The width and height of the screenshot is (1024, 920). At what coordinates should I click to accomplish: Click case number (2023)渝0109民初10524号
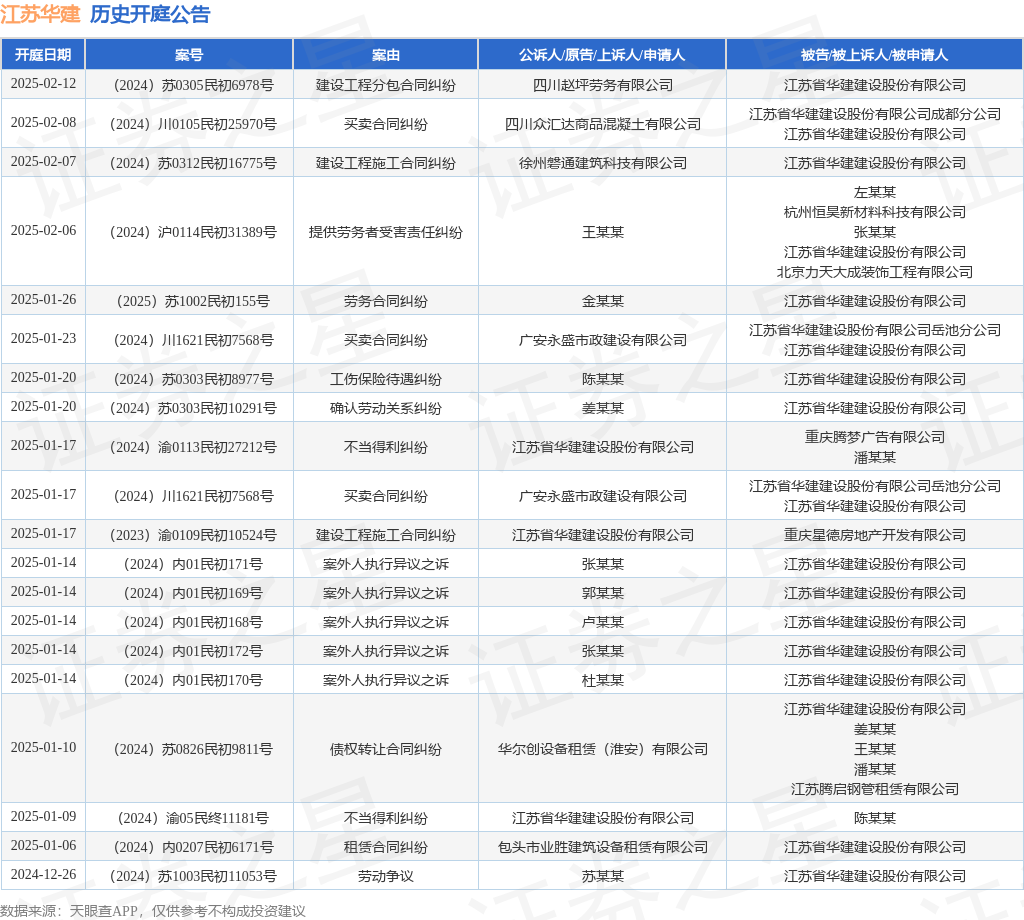click(x=193, y=535)
